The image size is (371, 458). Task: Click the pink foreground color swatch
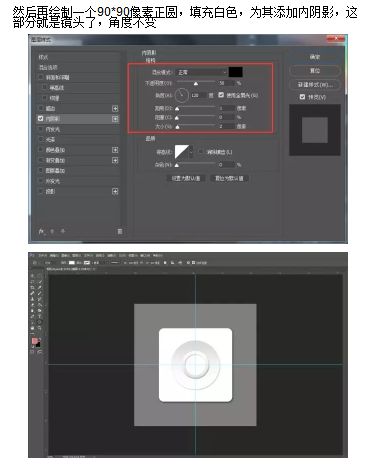pyautogui.click(x=35, y=341)
